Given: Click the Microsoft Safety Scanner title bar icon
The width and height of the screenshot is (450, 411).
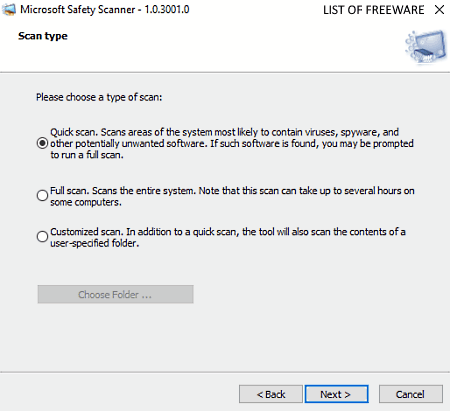Looking at the screenshot, I should click(x=9, y=9).
